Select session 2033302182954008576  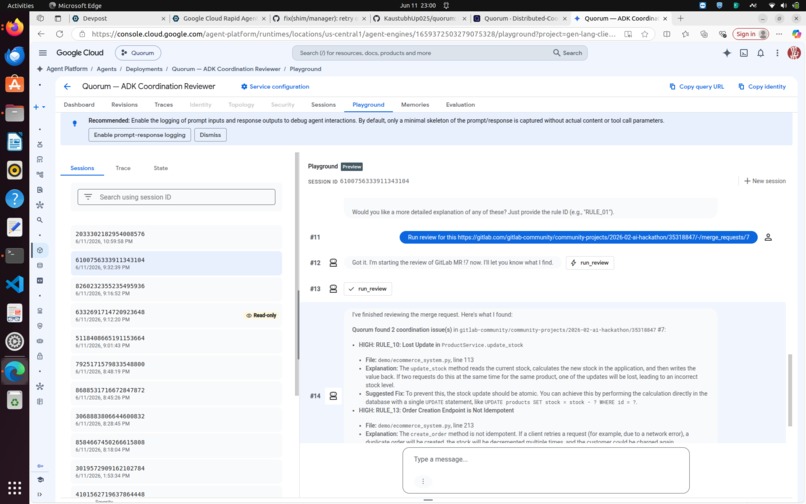click(x=176, y=237)
